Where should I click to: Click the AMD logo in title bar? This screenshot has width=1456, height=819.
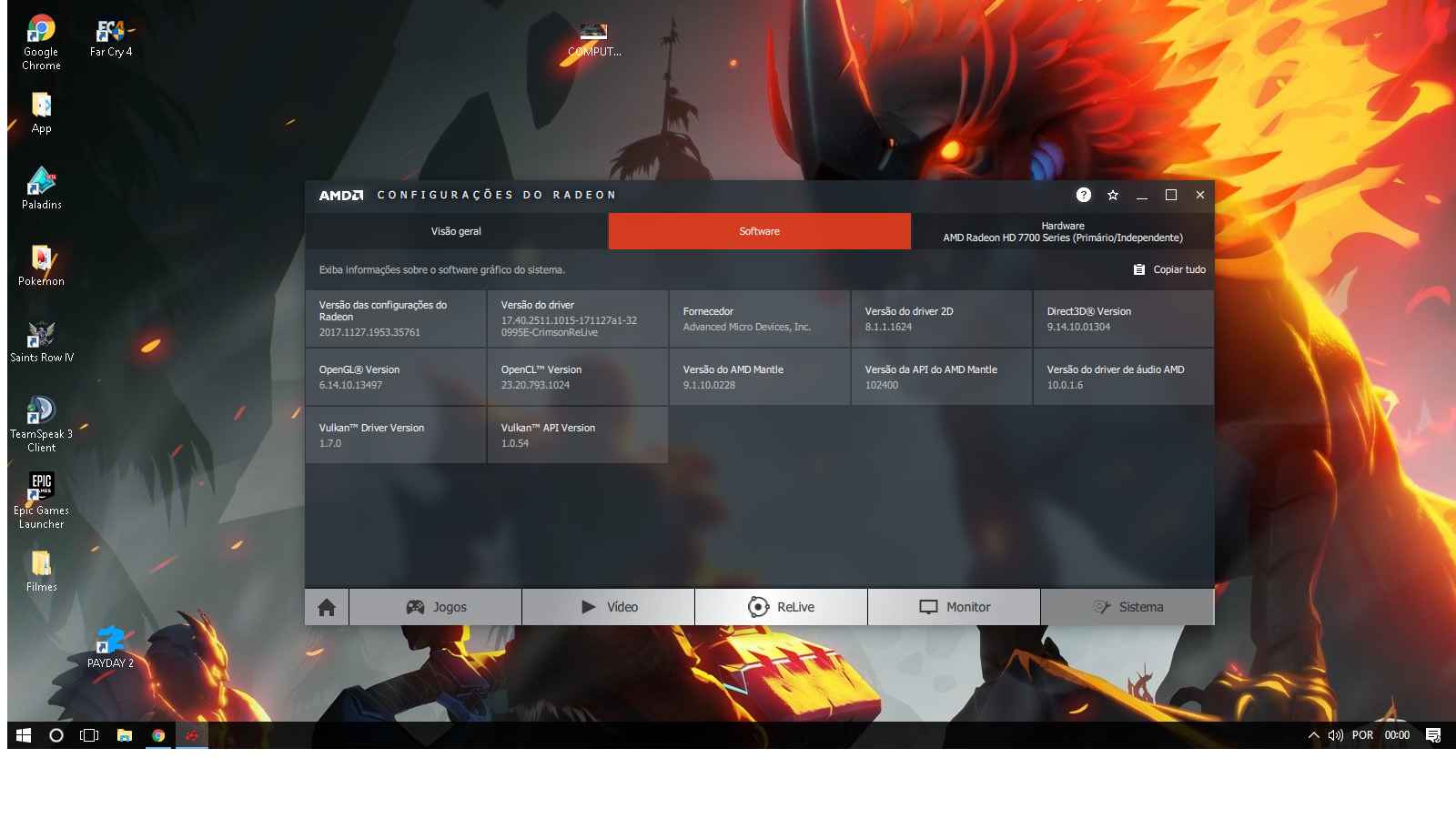coord(341,195)
